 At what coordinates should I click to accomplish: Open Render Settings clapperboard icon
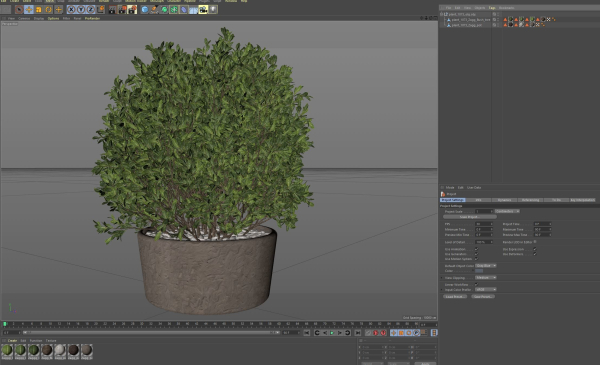132,10
